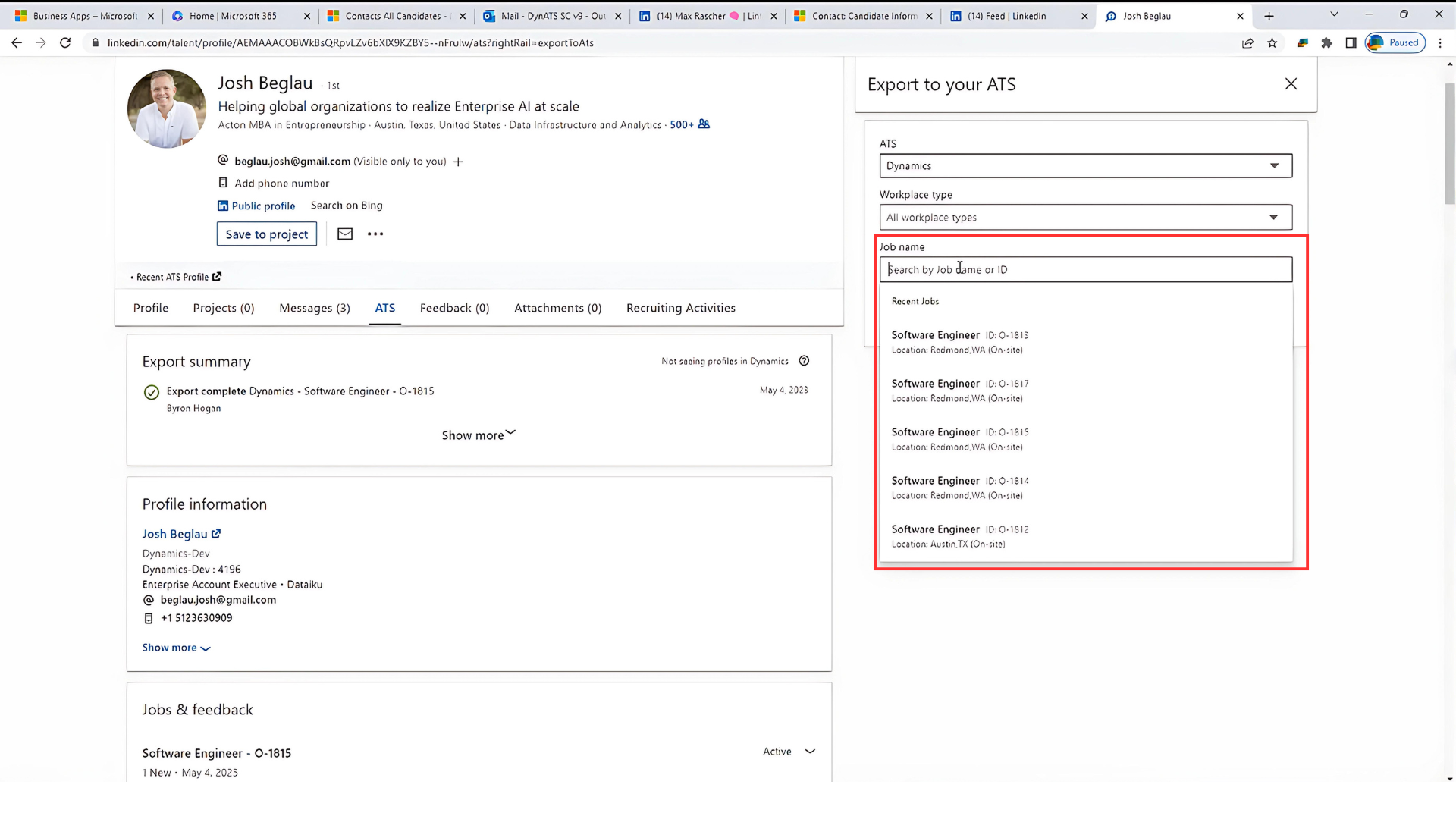Screen dimensions: 1456x819
Task: Click the Job name search field
Action: [x=1085, y=269]
